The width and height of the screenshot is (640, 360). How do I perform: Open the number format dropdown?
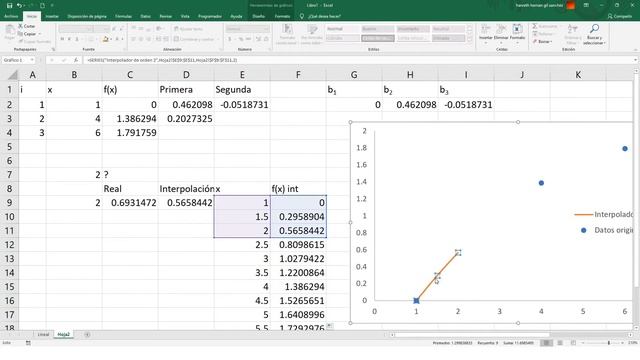tap(267, 29)
